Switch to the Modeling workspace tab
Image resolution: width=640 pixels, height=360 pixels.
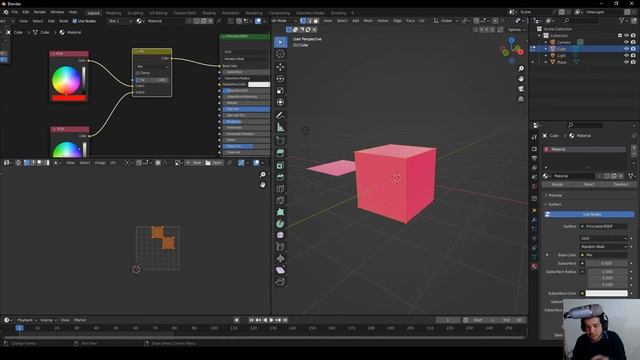pos(113,13)
